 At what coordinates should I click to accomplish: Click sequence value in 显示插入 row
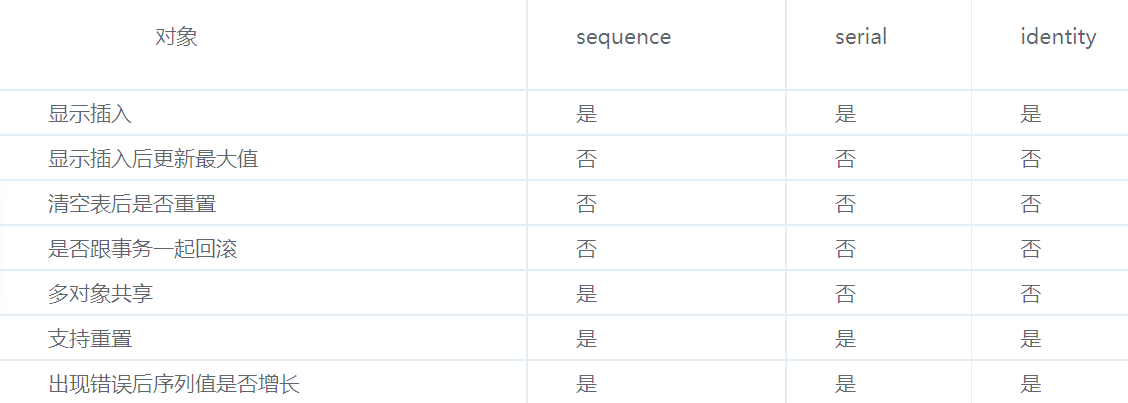[x=587, y=114]
